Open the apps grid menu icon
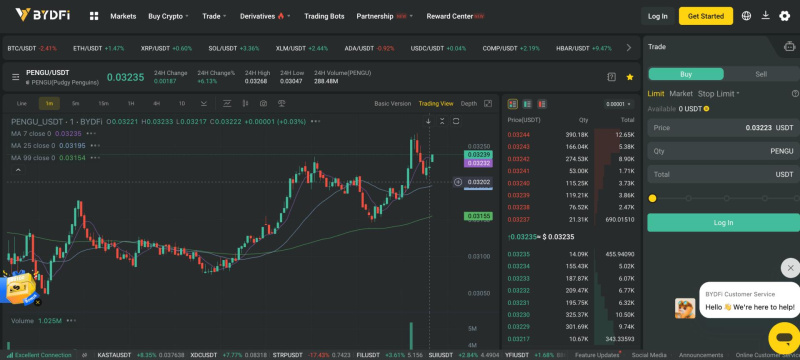800x360 pixels. click(x=94, y=16)
